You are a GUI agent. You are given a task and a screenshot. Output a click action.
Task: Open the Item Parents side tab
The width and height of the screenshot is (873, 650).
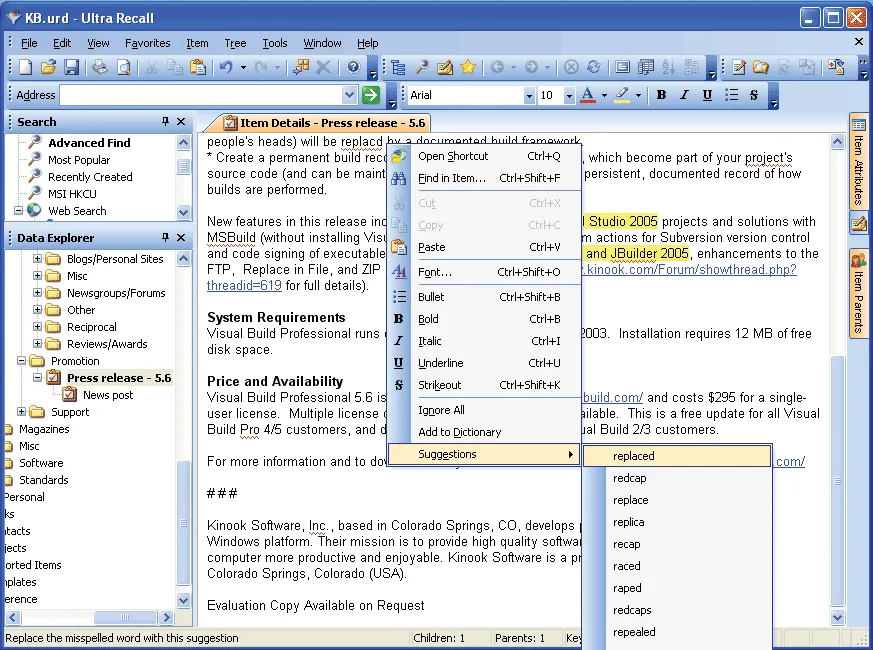pyautogui.click(x=858, y=295)
